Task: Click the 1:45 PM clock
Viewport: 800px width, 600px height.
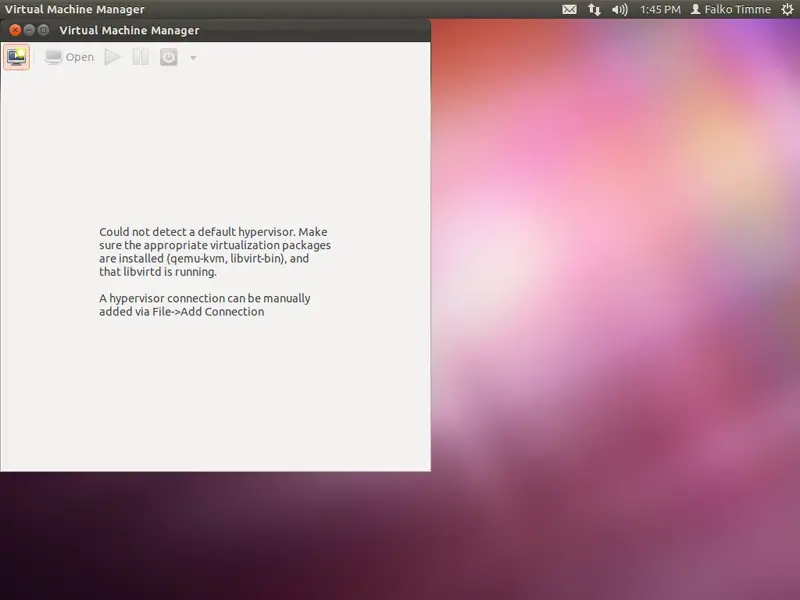Action: click(660, 10)
